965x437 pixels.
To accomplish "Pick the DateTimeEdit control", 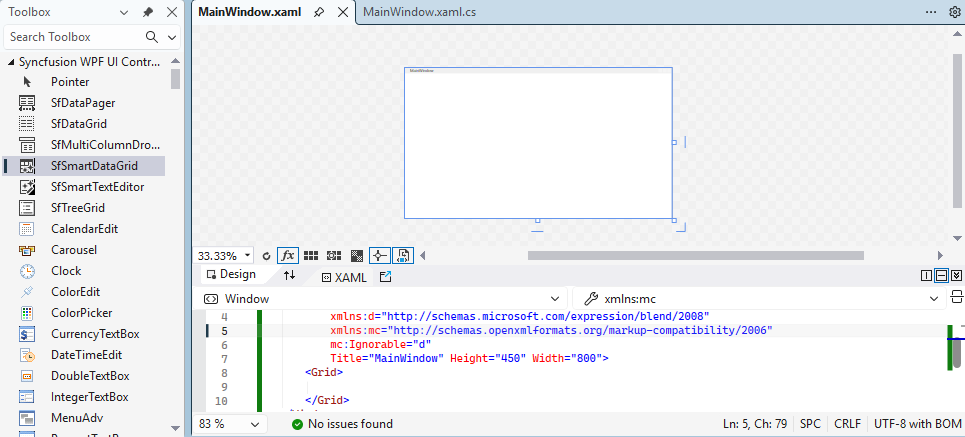I will pos(84,355).
